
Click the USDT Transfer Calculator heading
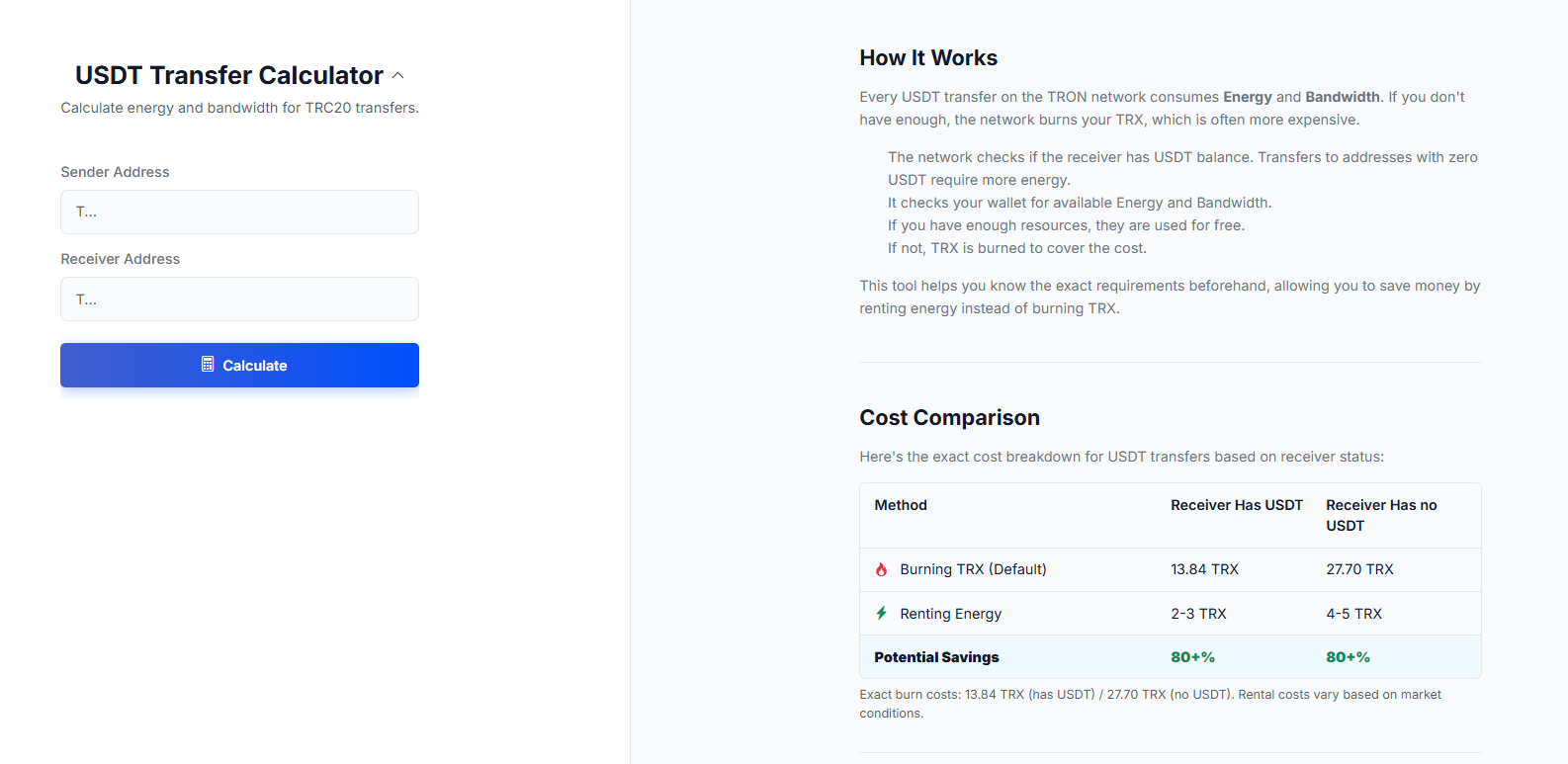(x=228, y=75)
